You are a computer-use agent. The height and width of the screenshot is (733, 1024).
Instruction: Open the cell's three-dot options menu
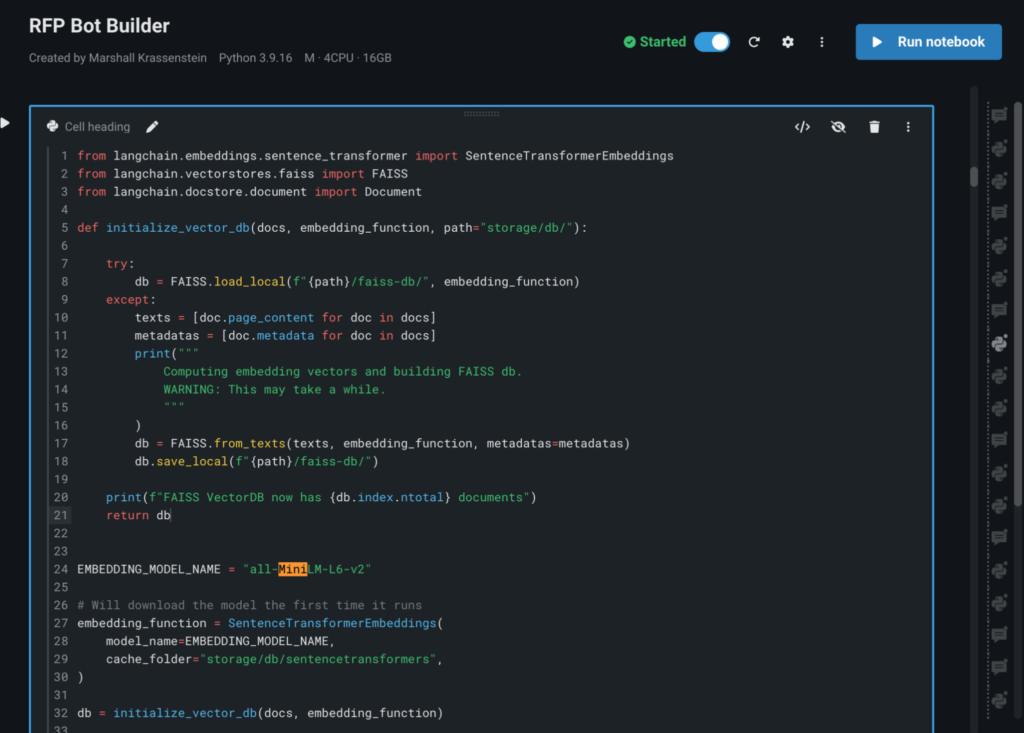point(908,127)
